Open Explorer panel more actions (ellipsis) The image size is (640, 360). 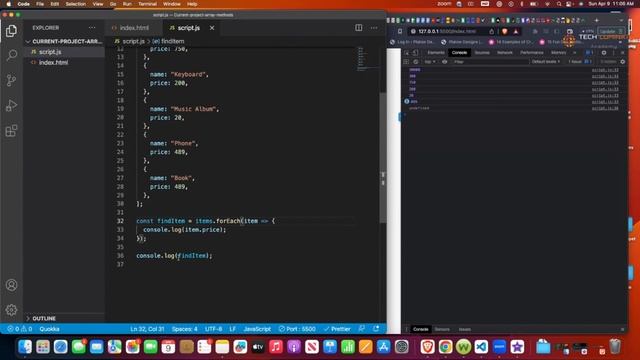point(92,28)
